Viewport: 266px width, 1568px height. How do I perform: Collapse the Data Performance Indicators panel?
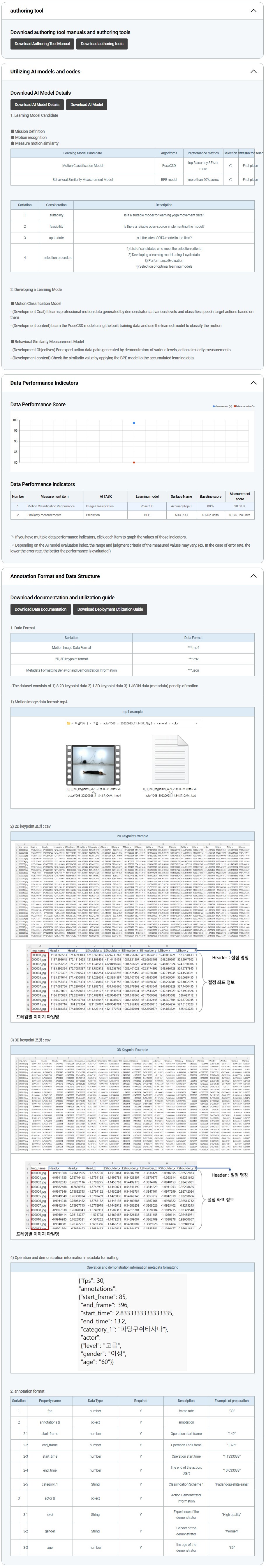click(254, 383)
